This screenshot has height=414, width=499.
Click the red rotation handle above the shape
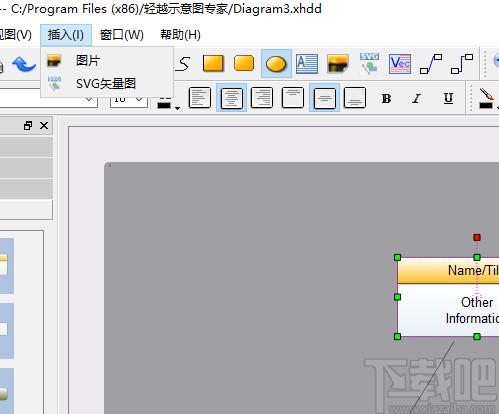point(477,237)
